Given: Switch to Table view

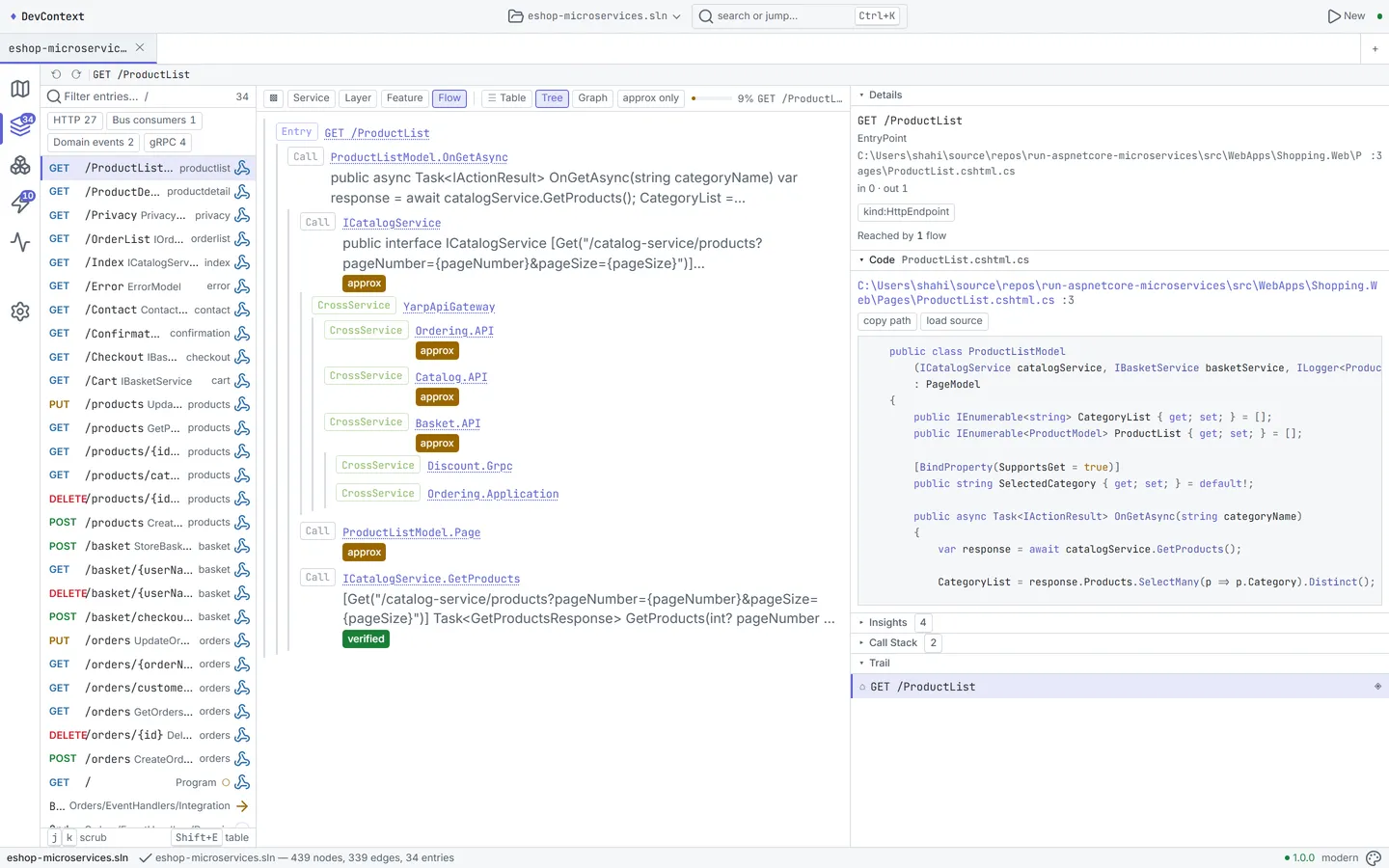Looking at the screenshot, I should coord(506,98).
